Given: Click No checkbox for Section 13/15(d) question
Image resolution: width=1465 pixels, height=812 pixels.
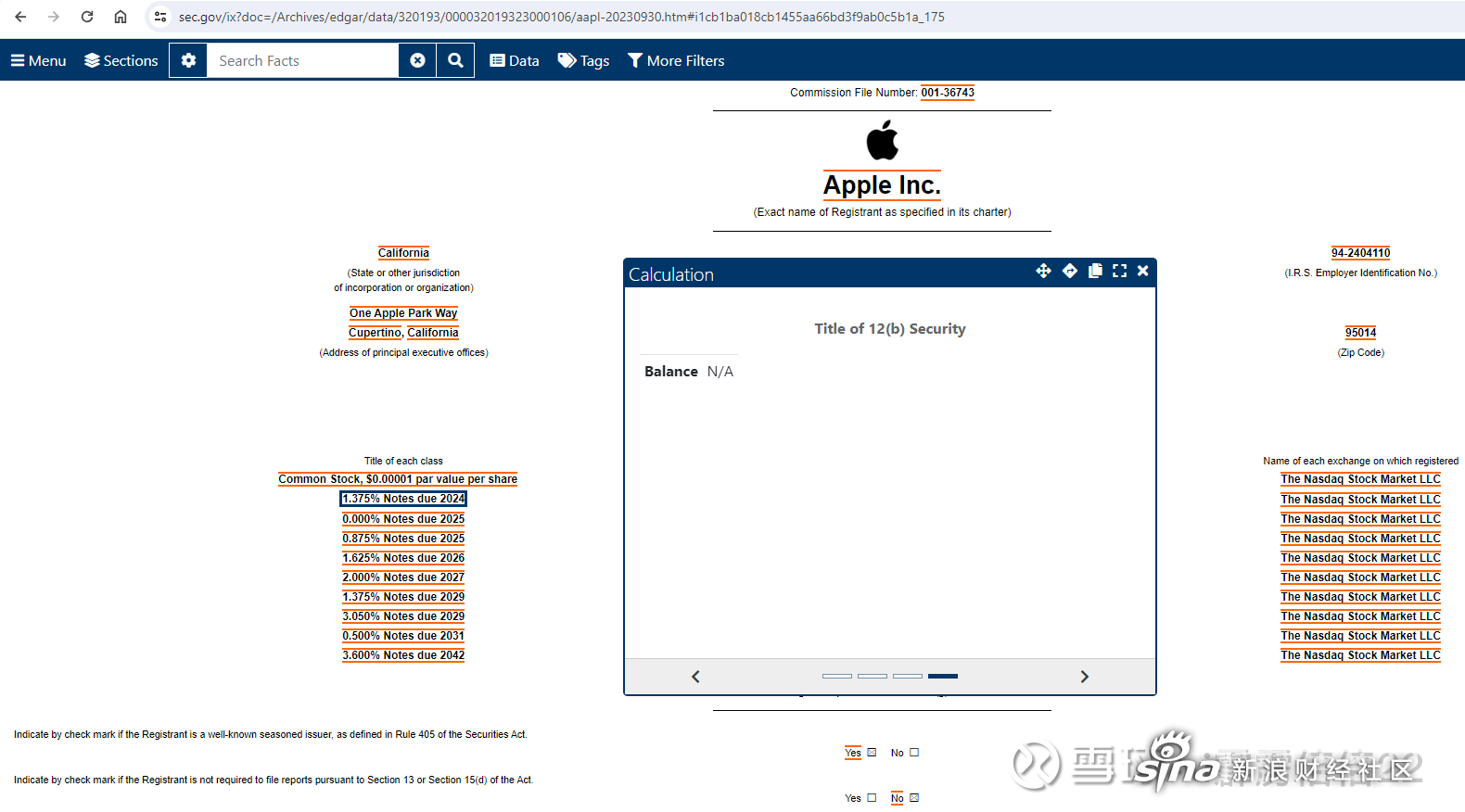Looking at the screenshot, I should click(914, 798).
